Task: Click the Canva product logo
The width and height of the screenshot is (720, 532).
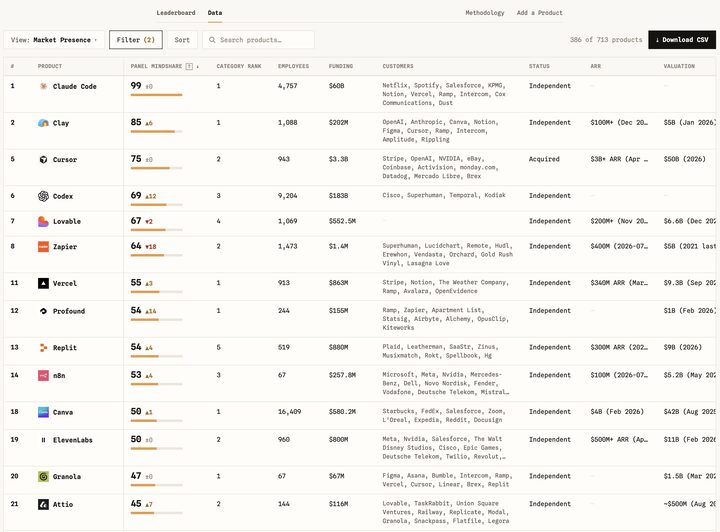Action: (x=43, y=412)
